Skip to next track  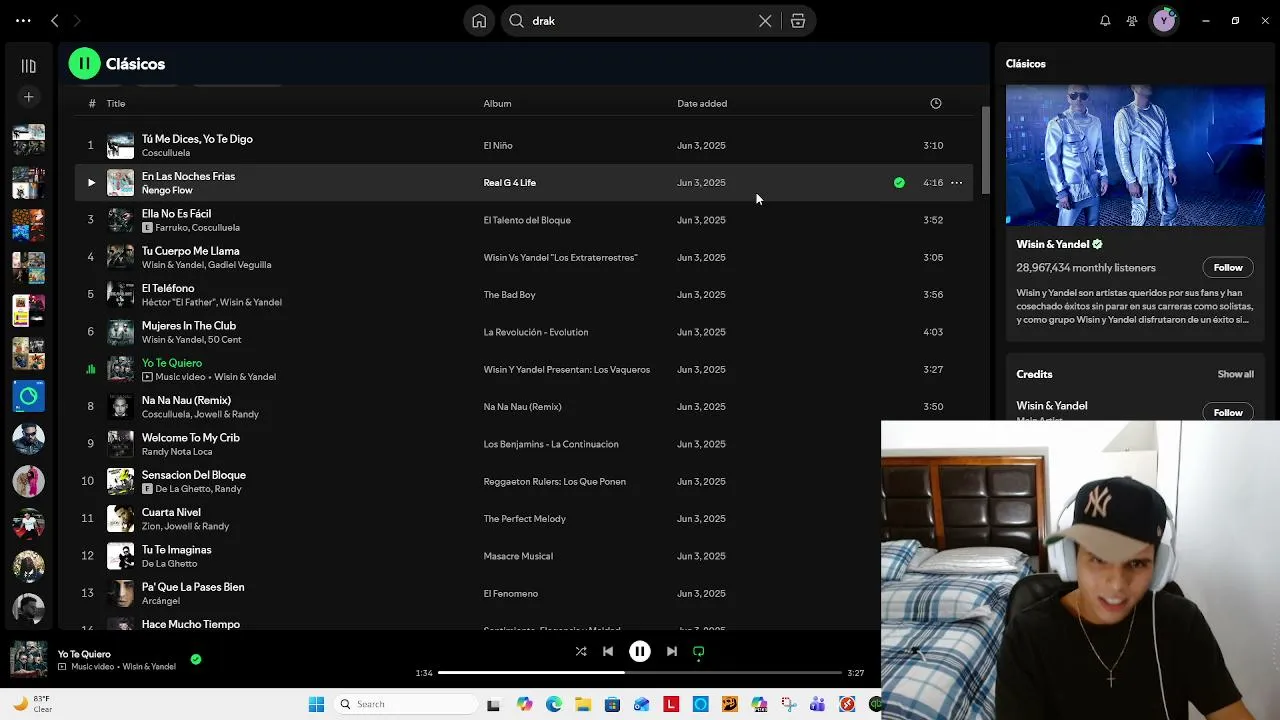672,652
